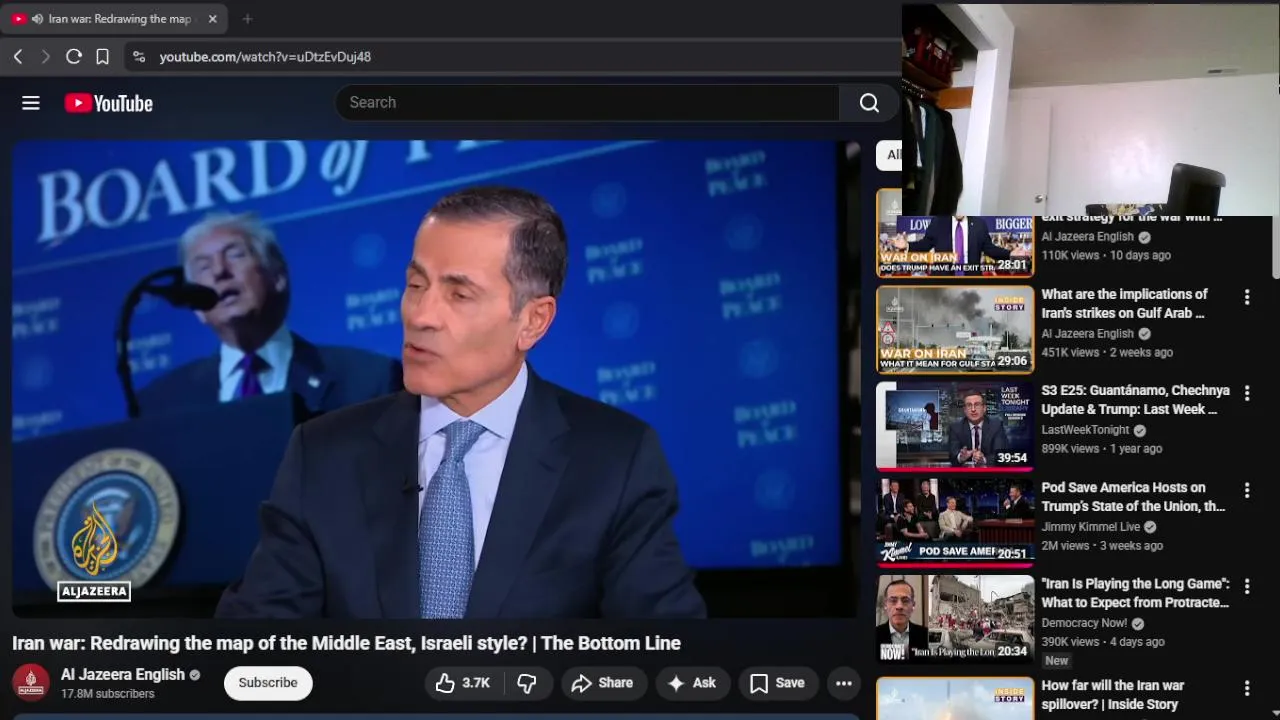The height and width of the screenshot is (720, 1280).
Task: Open more actions ellipsis under video
Action: click(844, 683)
